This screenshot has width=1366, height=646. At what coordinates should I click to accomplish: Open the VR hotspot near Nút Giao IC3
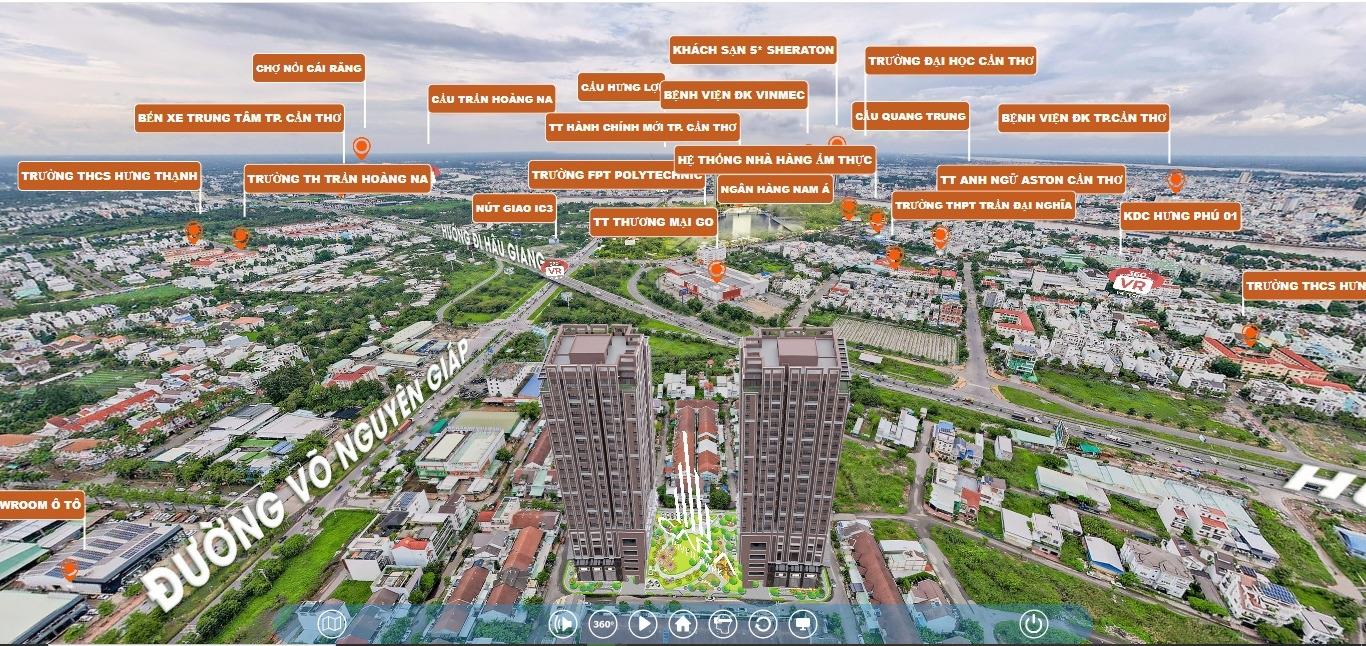click(554, 268)
